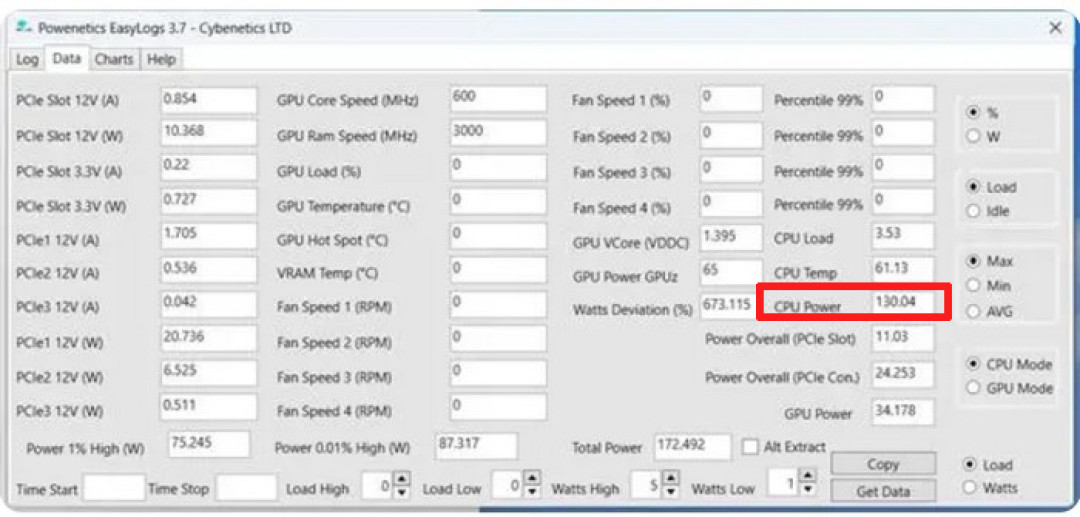Click the CPU Temp value 61.13
The height and width of the screenshot is (517, 1080).
[x=903, y=270]
